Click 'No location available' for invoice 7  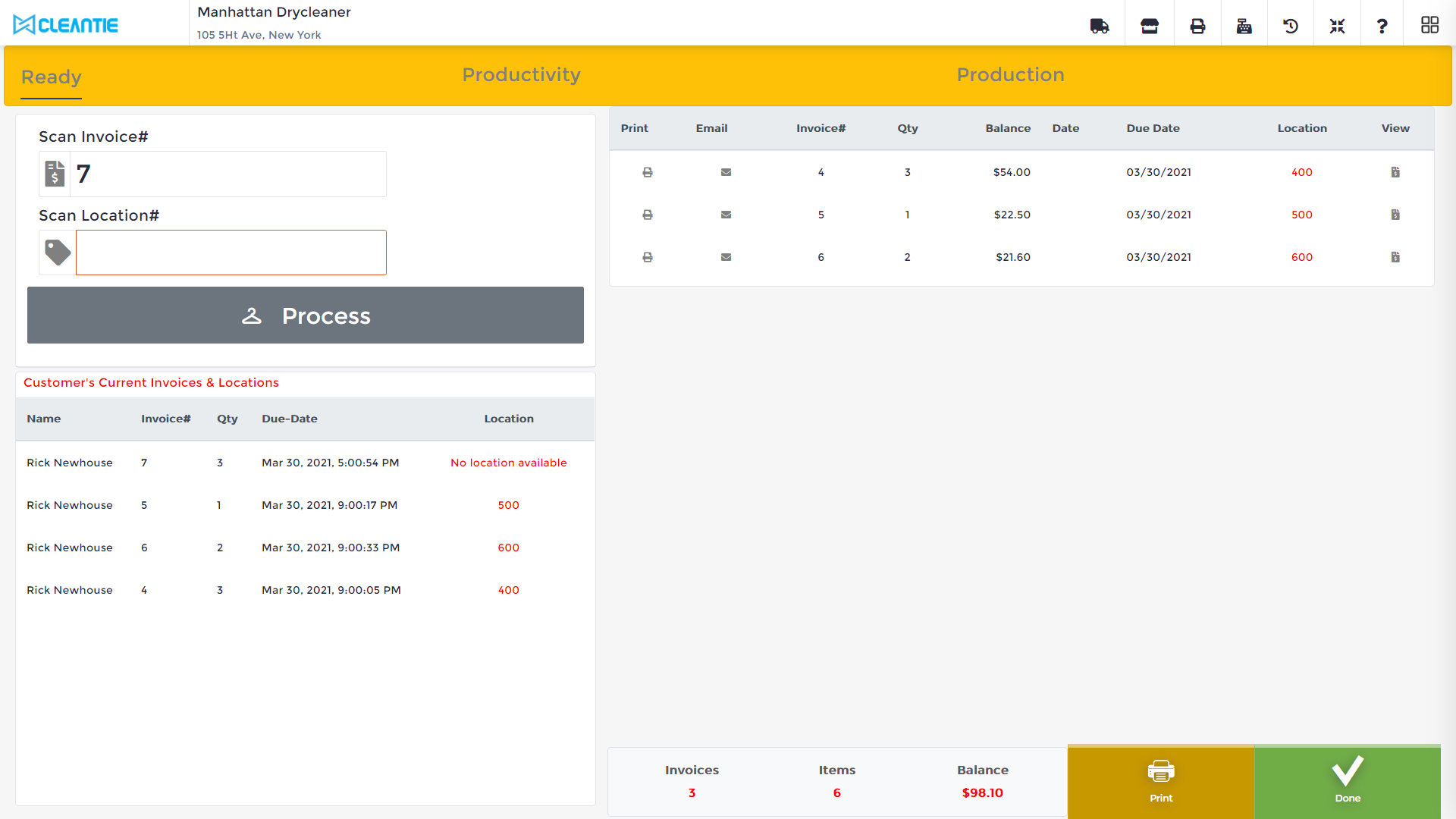click(508, 463)
